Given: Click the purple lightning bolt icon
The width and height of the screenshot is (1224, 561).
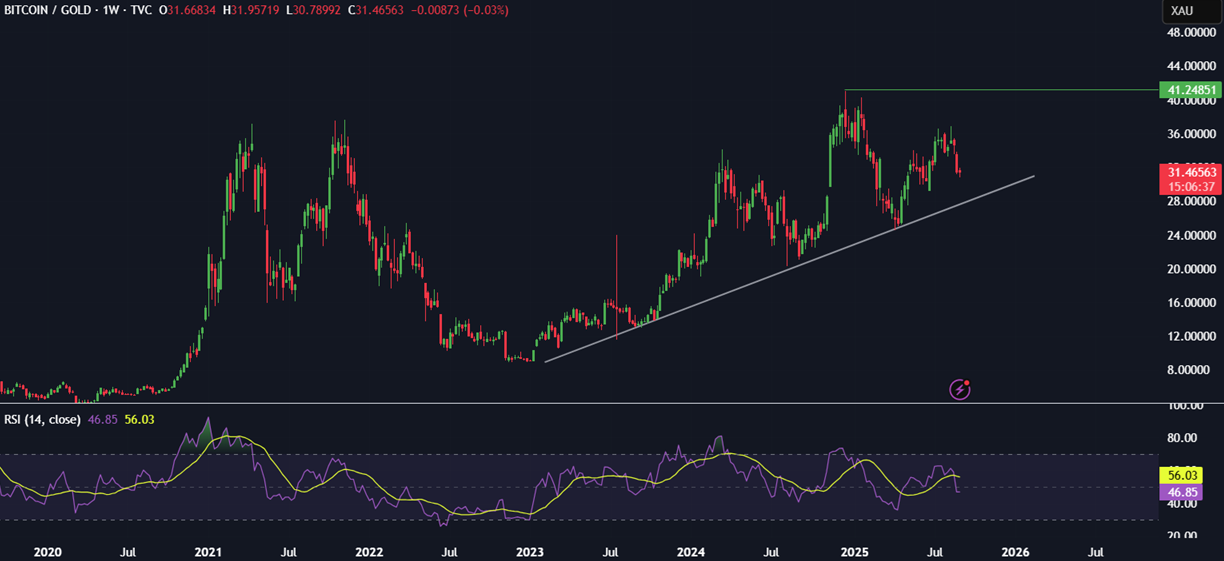Looking at the screenshot, I should (x=960, y=389).
